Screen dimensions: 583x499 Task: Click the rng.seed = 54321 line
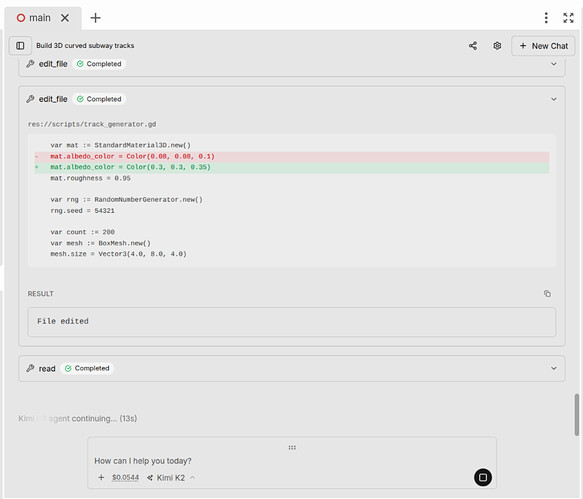point(83,211)
